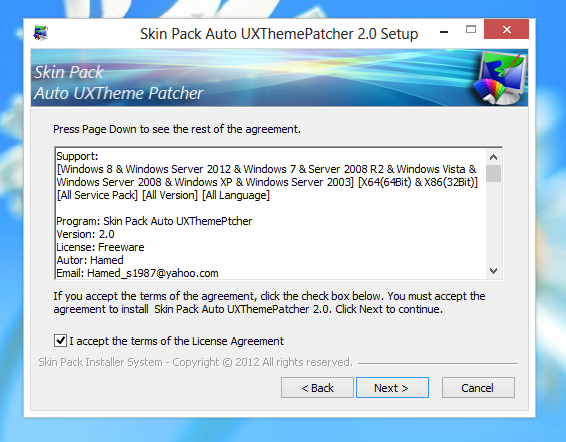This screenshot has width=566, height=442.
Task: Click the 'Autor: Hamed' line
Action: 90,260
